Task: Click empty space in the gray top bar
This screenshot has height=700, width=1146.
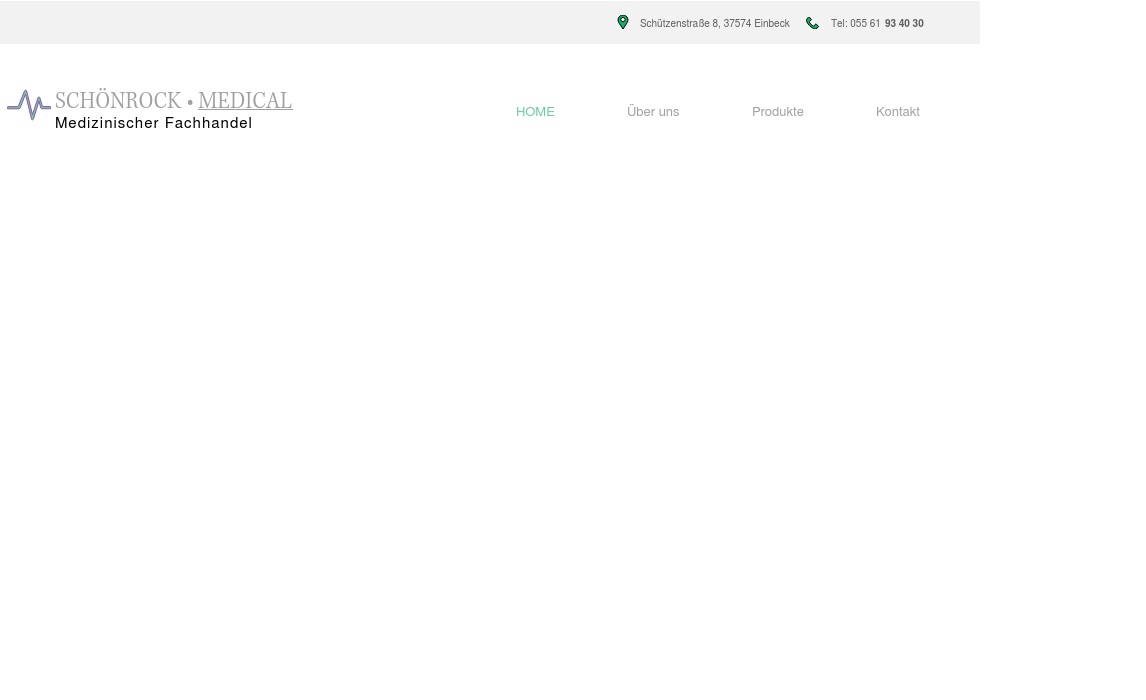Action: tap(300, 22)
